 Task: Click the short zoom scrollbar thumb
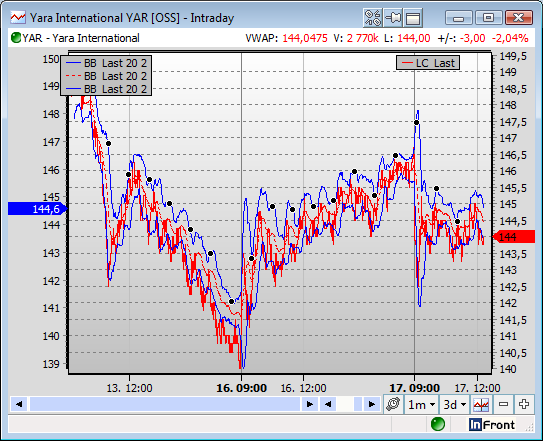(x=358, y=404)
